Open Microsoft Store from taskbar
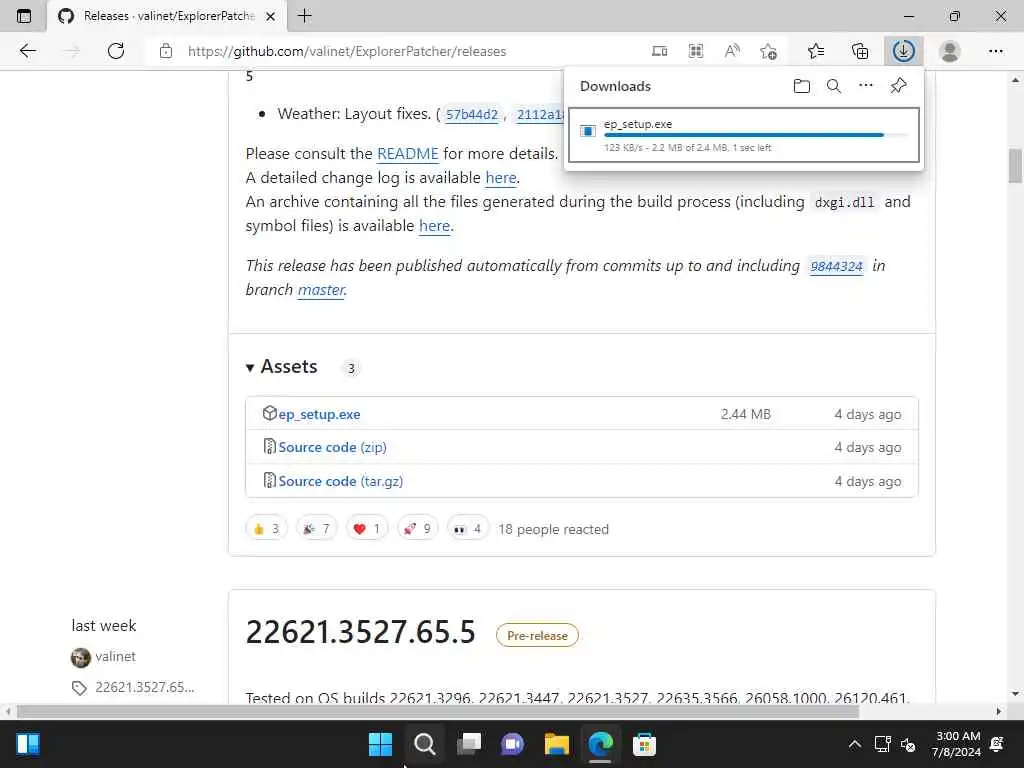Viewport: 1024px width, 768px height. (644, 744)
